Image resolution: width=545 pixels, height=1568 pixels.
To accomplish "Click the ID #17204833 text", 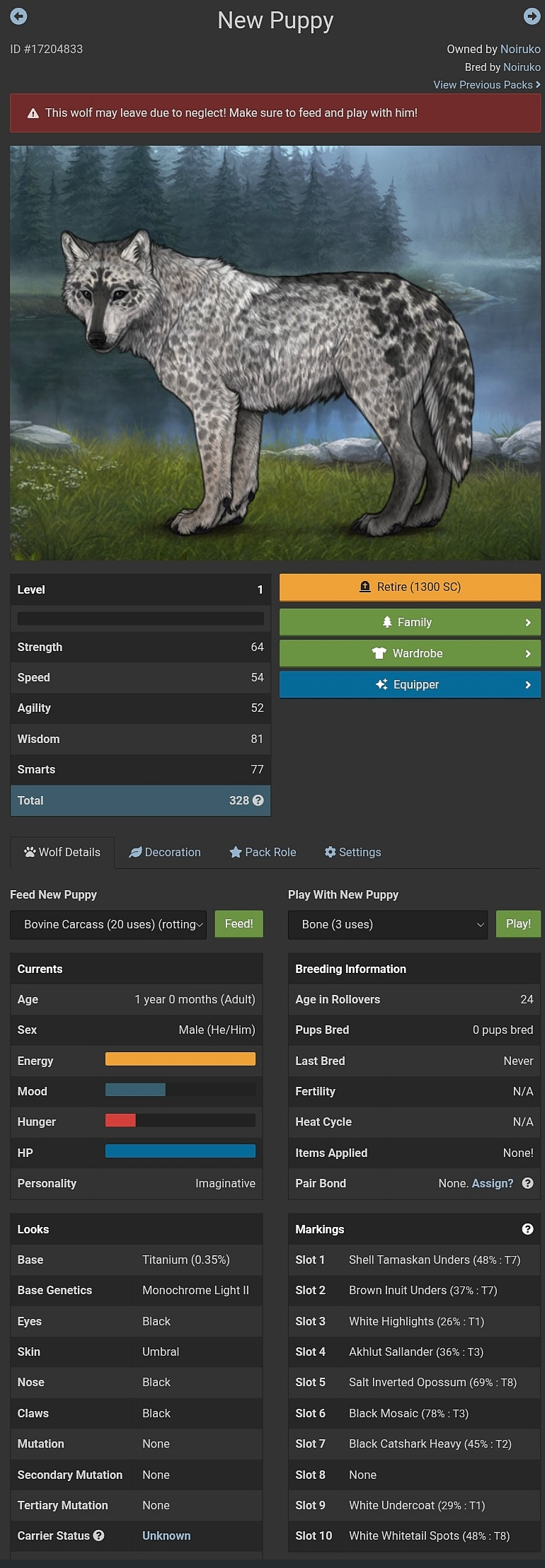I will 46,49.
